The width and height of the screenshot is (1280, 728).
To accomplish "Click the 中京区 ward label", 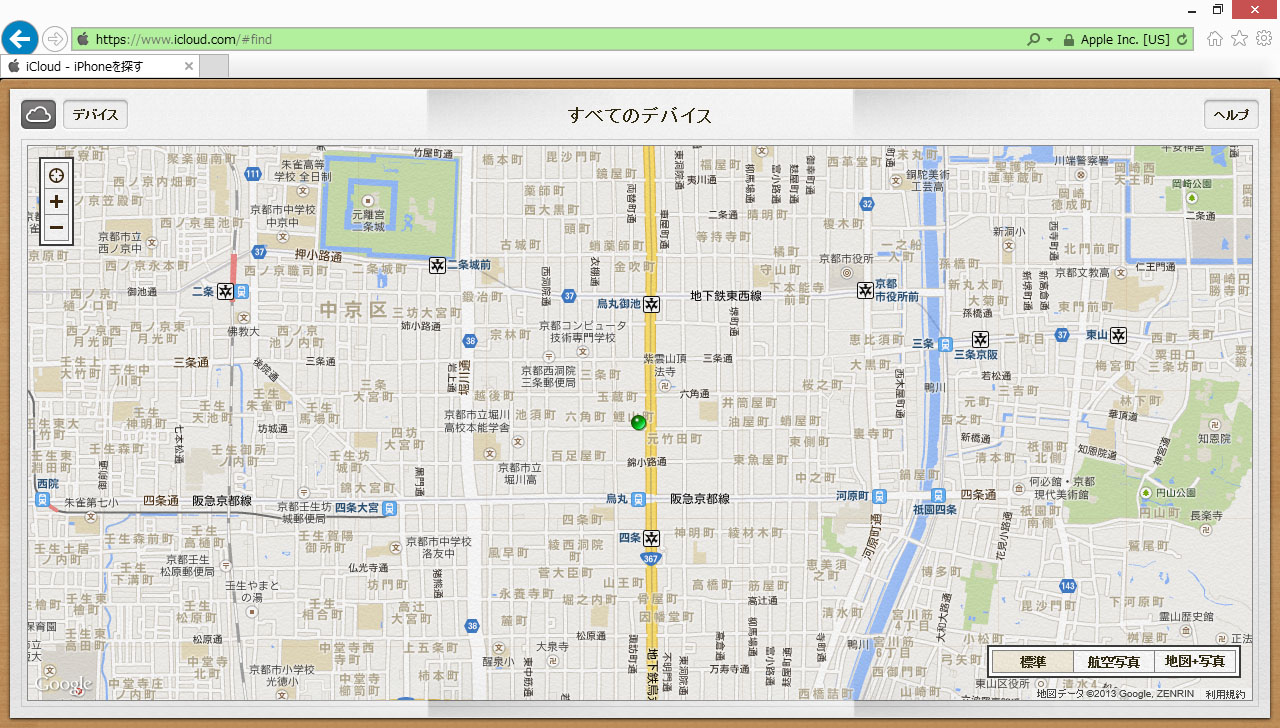I will pyautogui.click(x=352, y=310).
